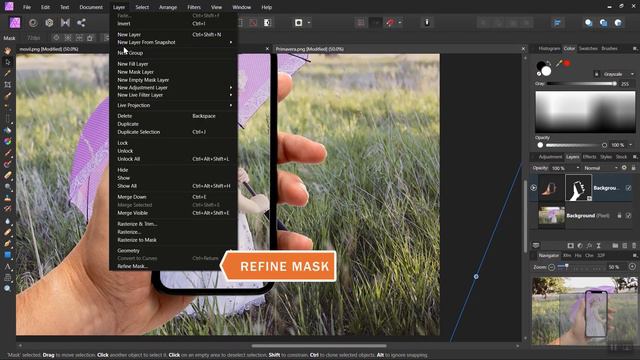Close the Primavera.png document tab
This screenshot has height=360, width=640.
523,49
